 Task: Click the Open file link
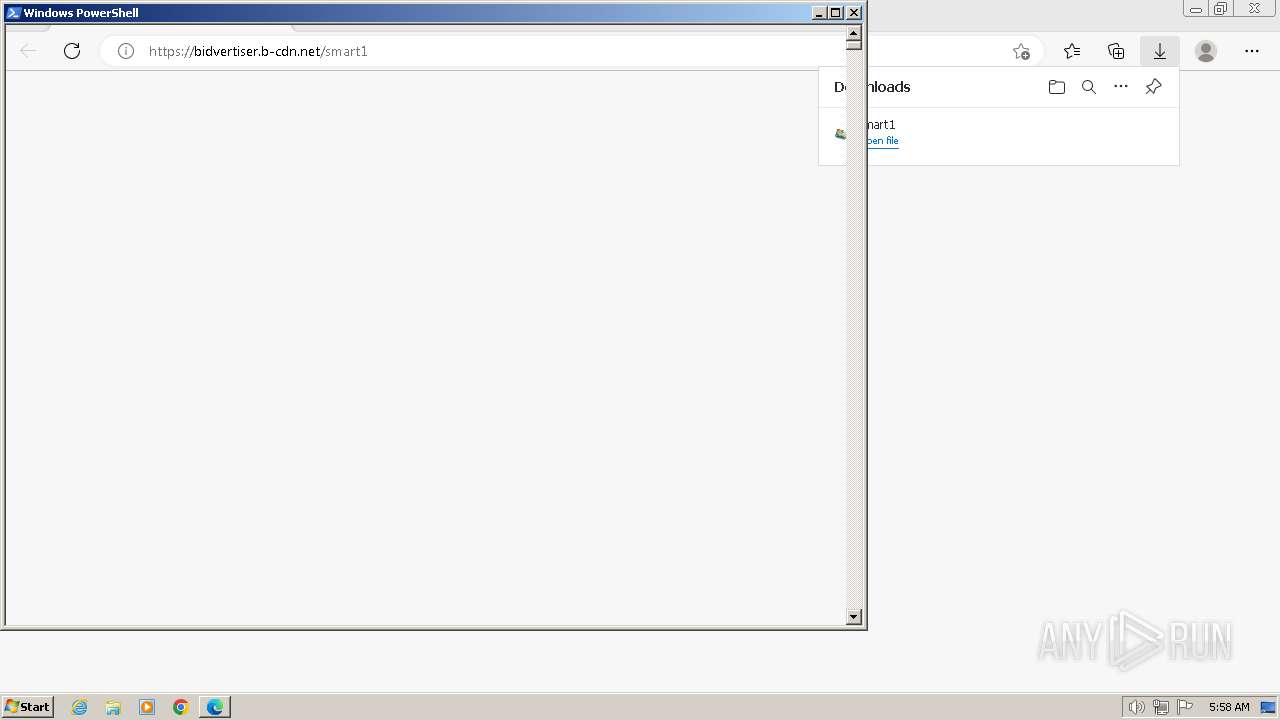[x=883, y=141]
